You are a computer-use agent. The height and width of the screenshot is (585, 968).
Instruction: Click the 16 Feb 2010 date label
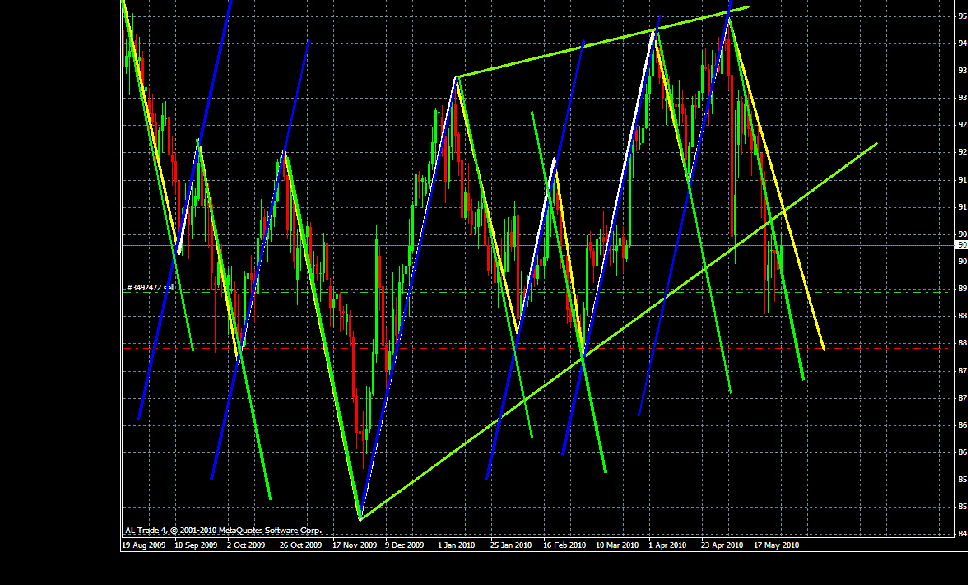click(x=563, y=546)
